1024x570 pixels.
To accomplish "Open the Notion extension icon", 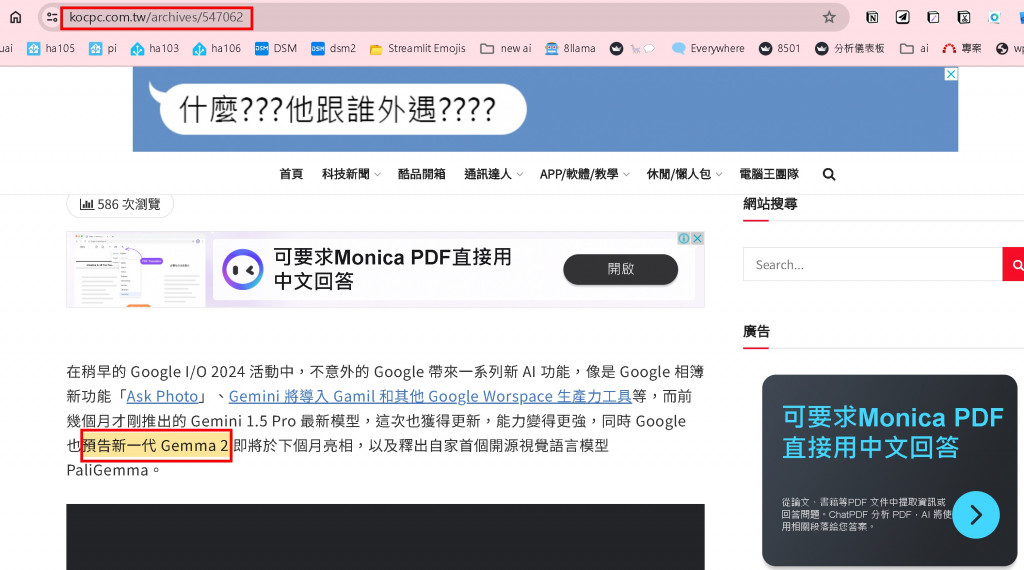I will (x=872, y=17).
